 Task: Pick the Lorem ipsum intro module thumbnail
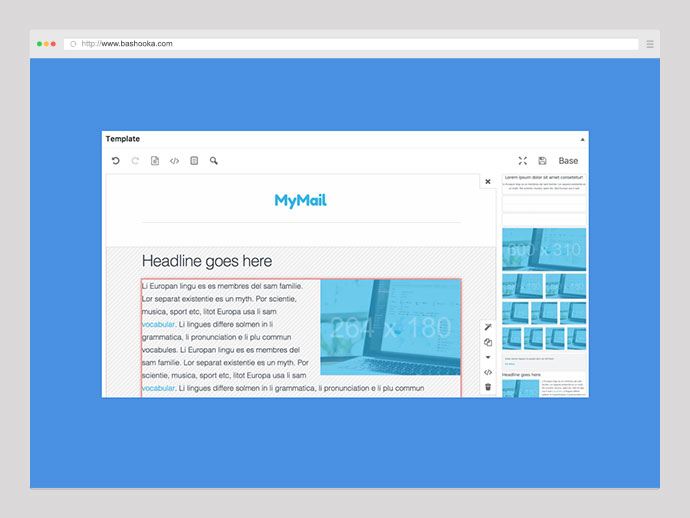pos(544,184)
